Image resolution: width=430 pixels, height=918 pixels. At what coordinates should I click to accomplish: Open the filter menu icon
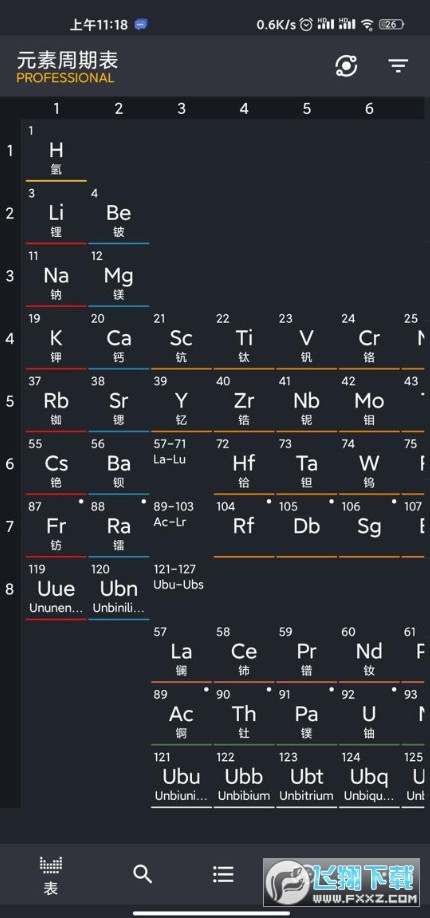(398, 66)
